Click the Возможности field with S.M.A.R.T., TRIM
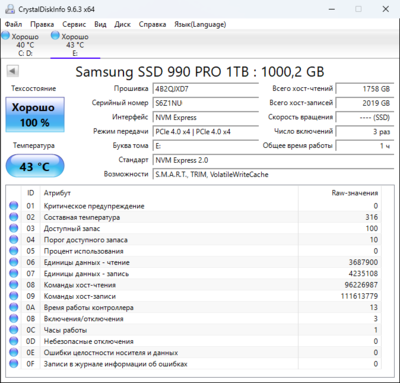Screen dimensions: 400x383 coord(273,174)
